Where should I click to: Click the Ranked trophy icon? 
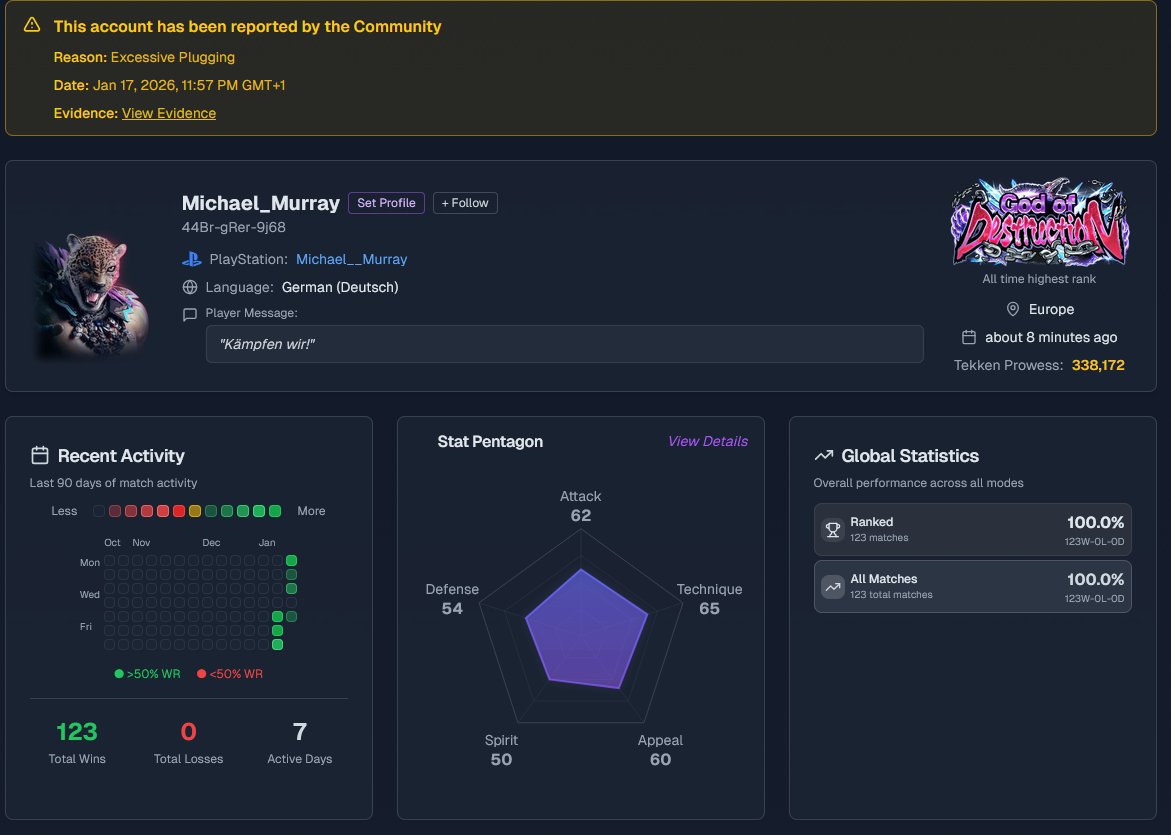coord(832,530)
